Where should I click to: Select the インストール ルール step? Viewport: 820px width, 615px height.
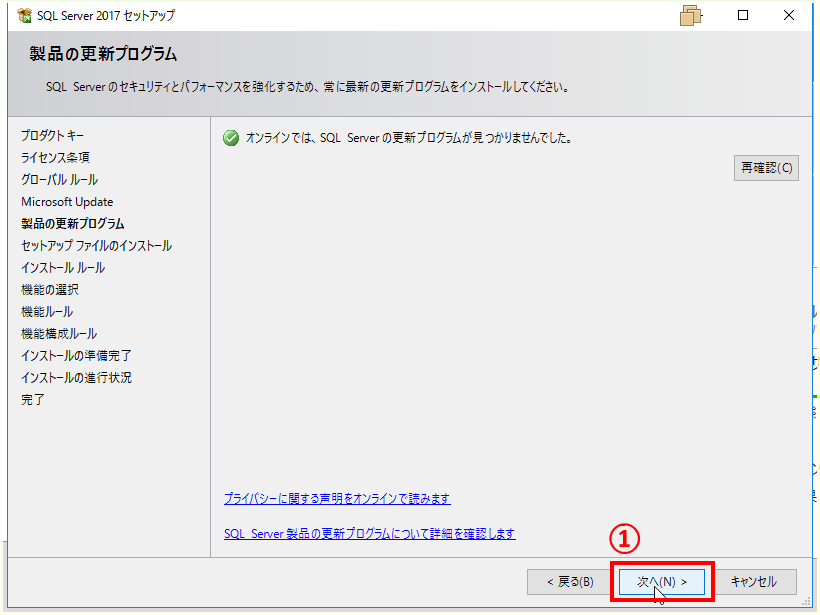coord(63,267)
